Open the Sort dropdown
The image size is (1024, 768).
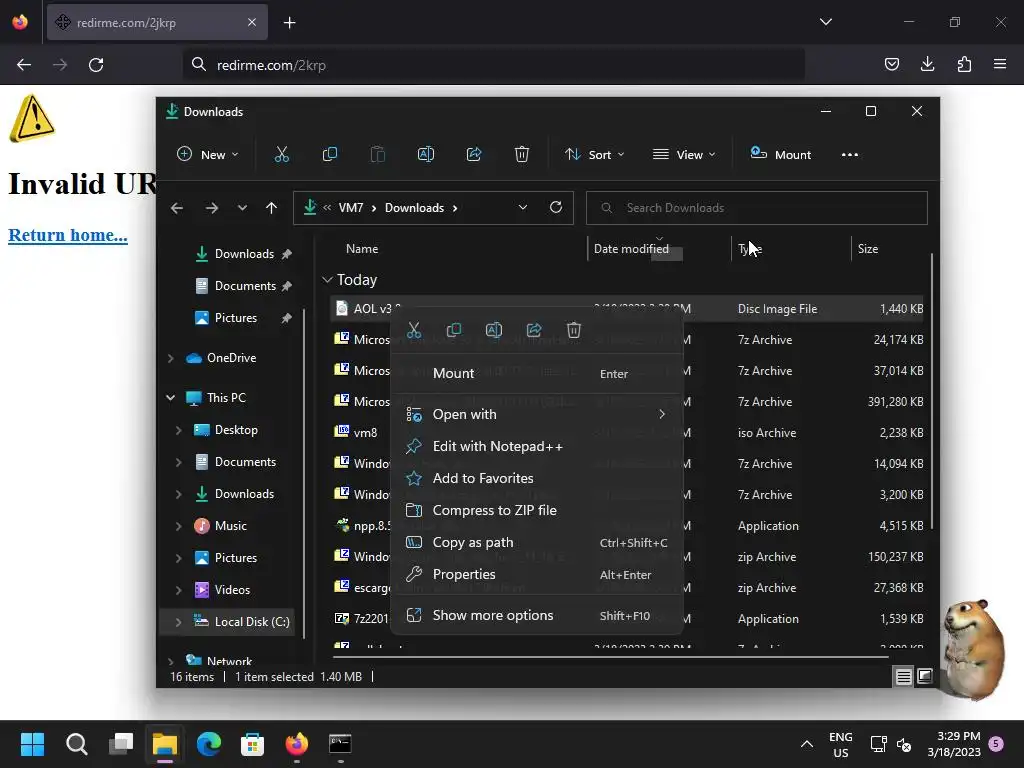pos(594,155)
